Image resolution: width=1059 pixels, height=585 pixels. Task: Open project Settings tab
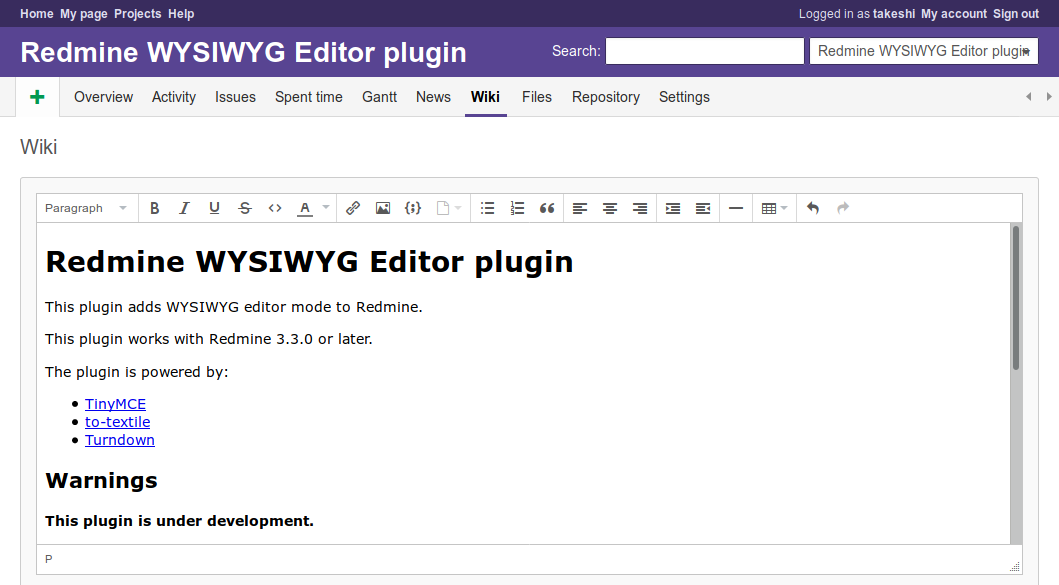[x=684, y=97]
